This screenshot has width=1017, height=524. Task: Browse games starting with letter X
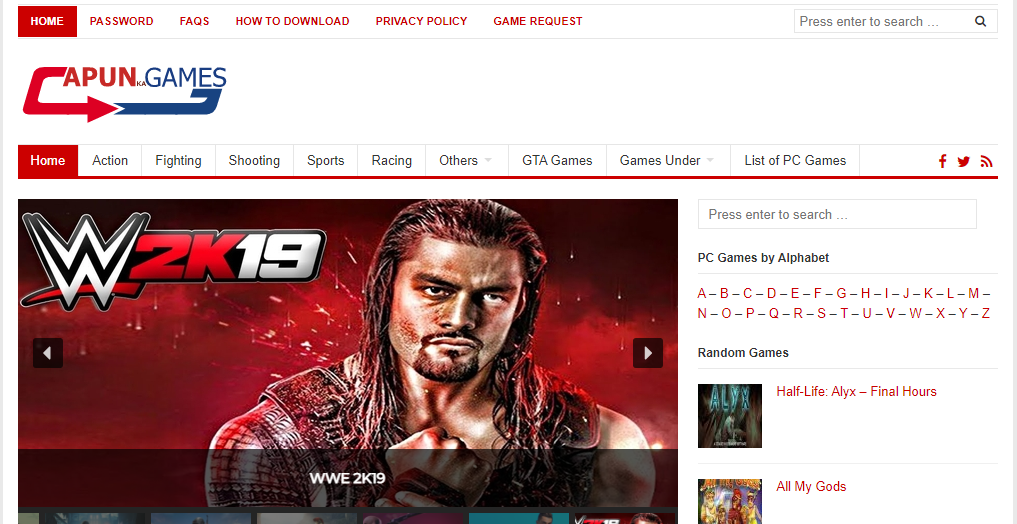(940, 313)
